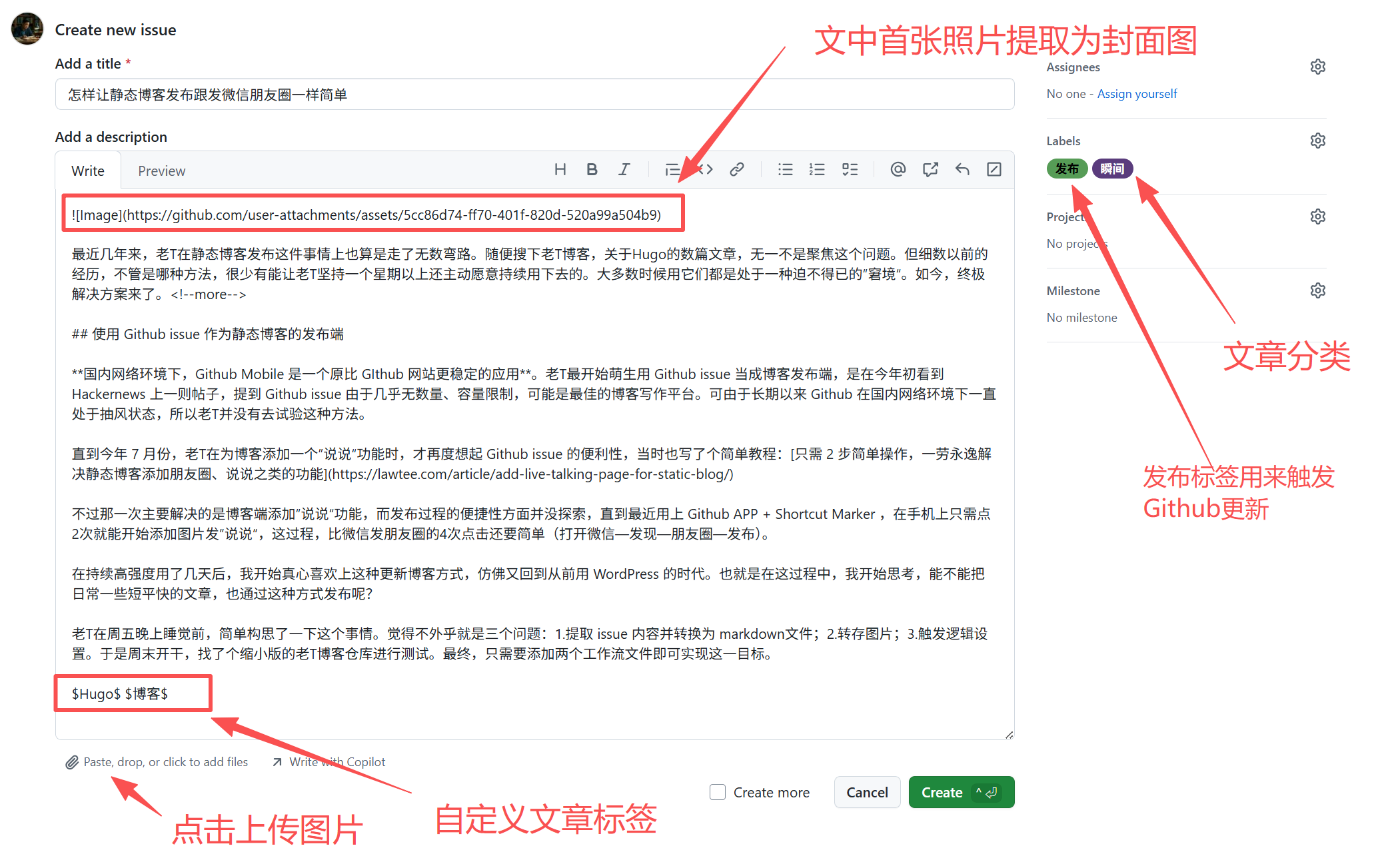
Task: Add a hyperlink using the link icon
Action: 736,169
